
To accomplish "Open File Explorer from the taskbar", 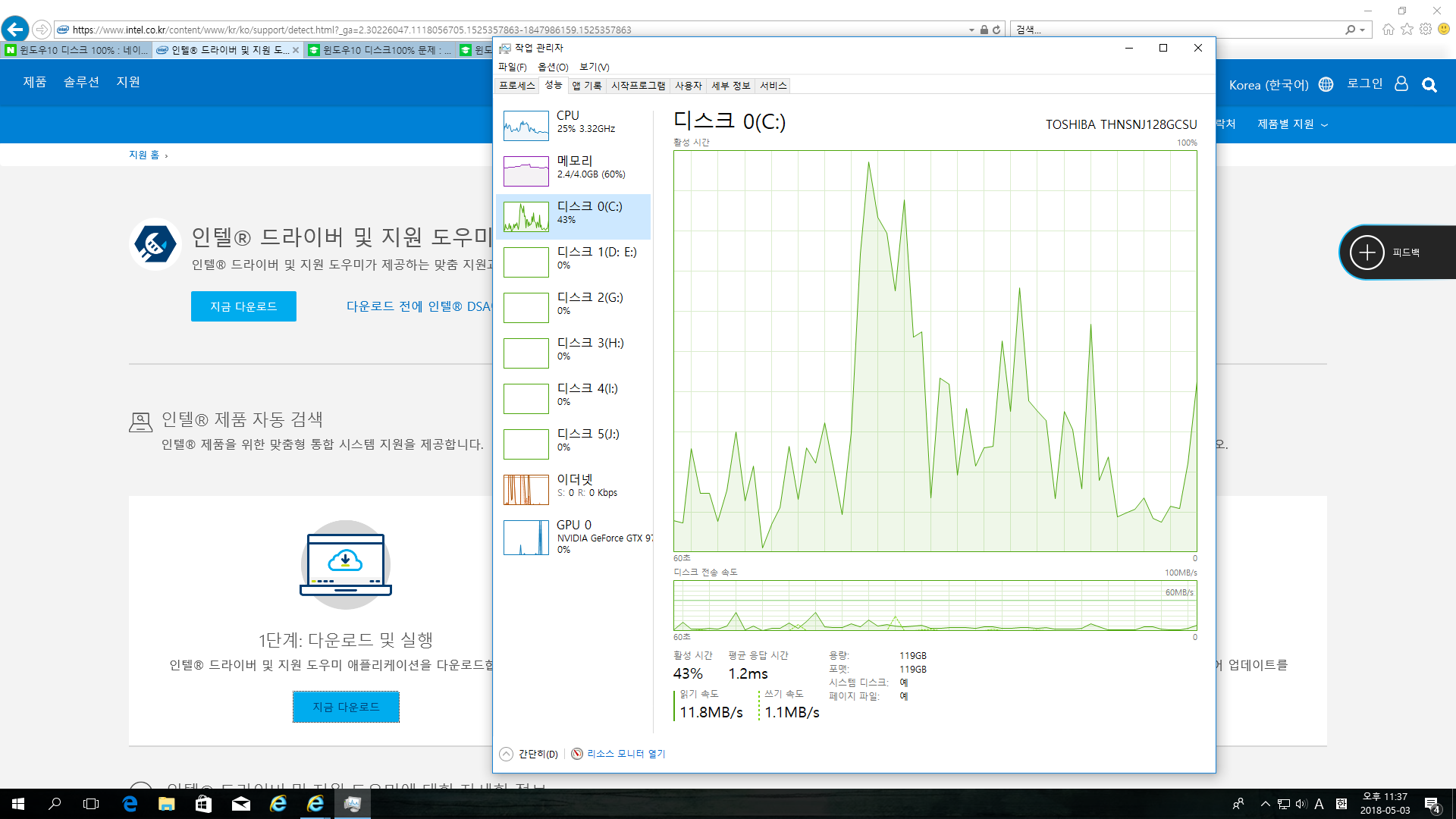I will point(166,804).
